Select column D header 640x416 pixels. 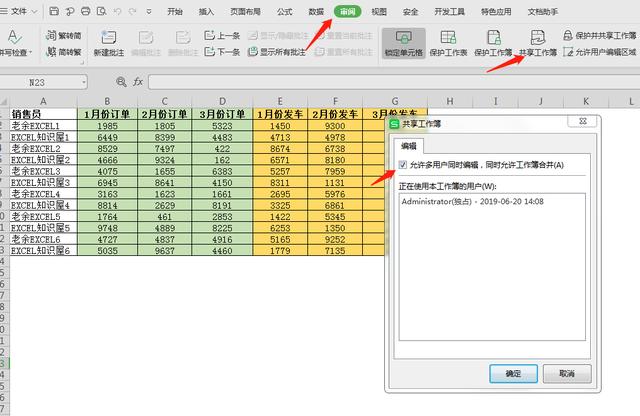coord(222,101)
